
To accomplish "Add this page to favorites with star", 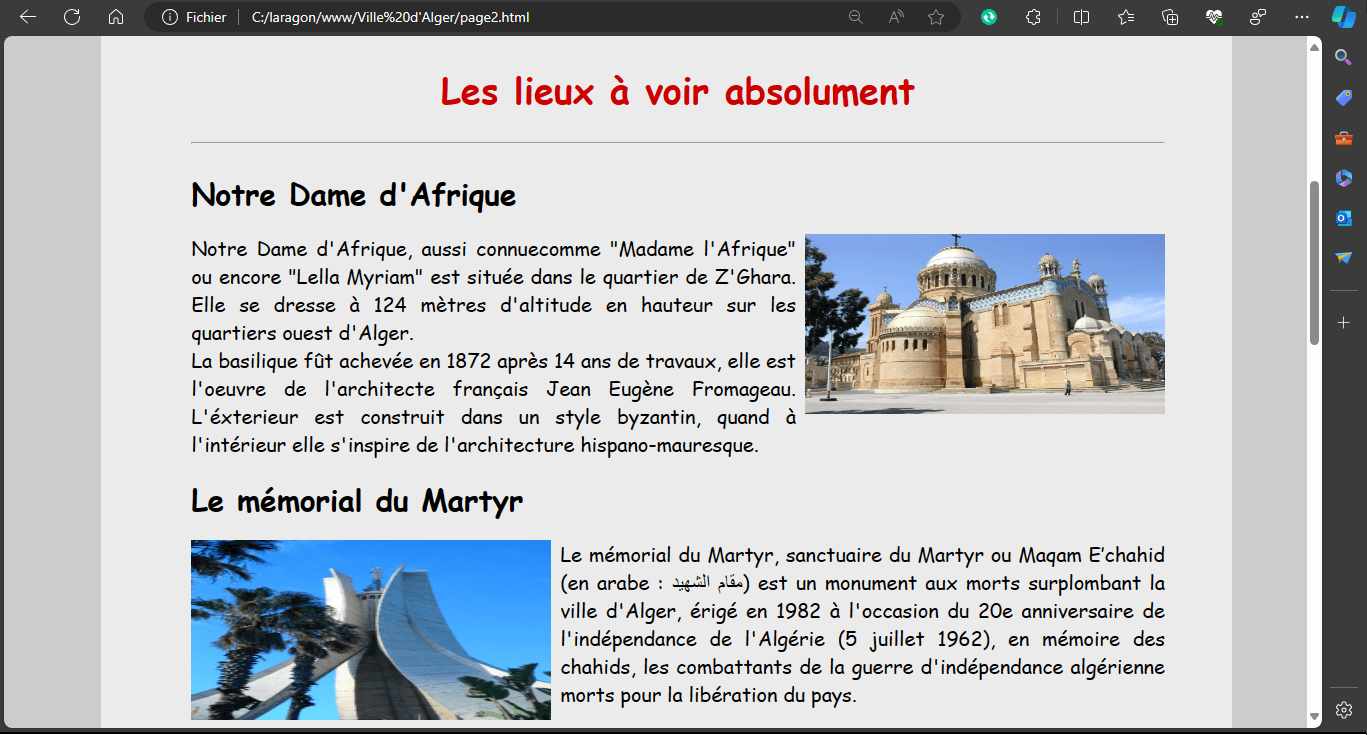I will coord(936,17).
